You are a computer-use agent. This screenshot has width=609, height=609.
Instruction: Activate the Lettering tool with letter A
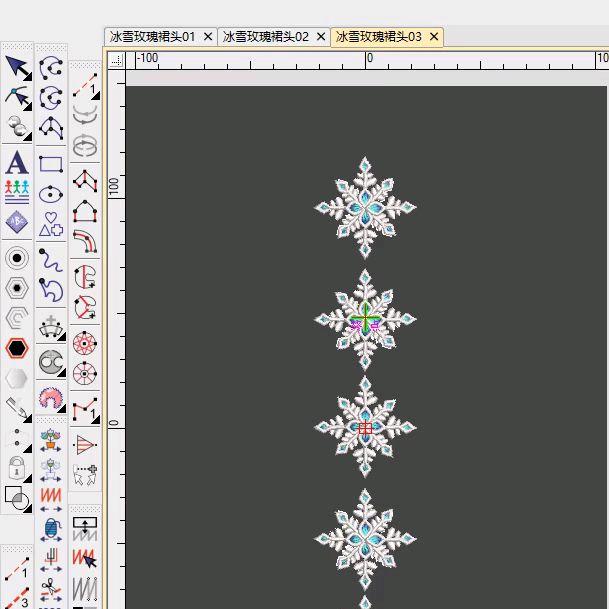17,162
